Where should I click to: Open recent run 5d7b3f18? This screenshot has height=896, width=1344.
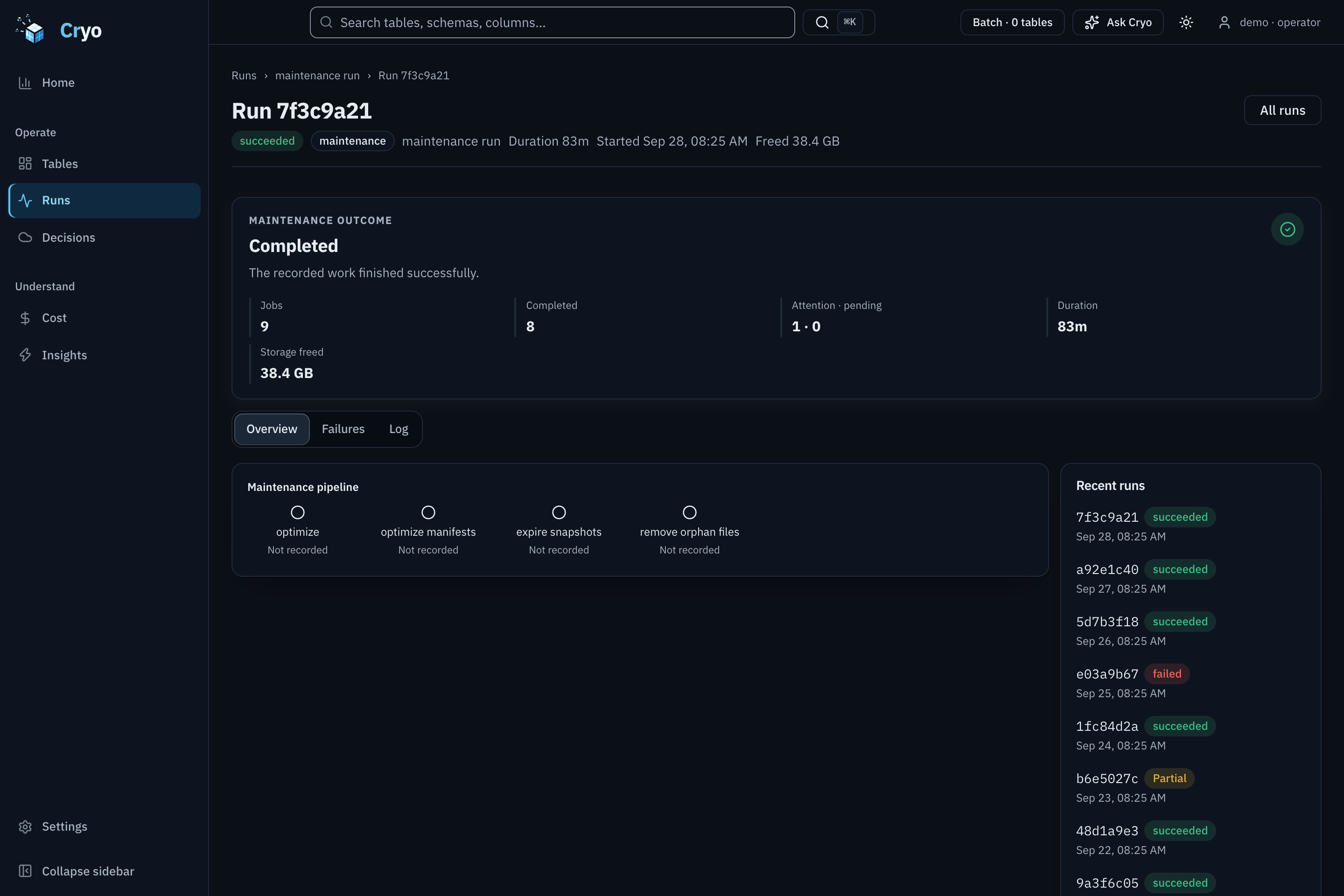coord(1107,622)
